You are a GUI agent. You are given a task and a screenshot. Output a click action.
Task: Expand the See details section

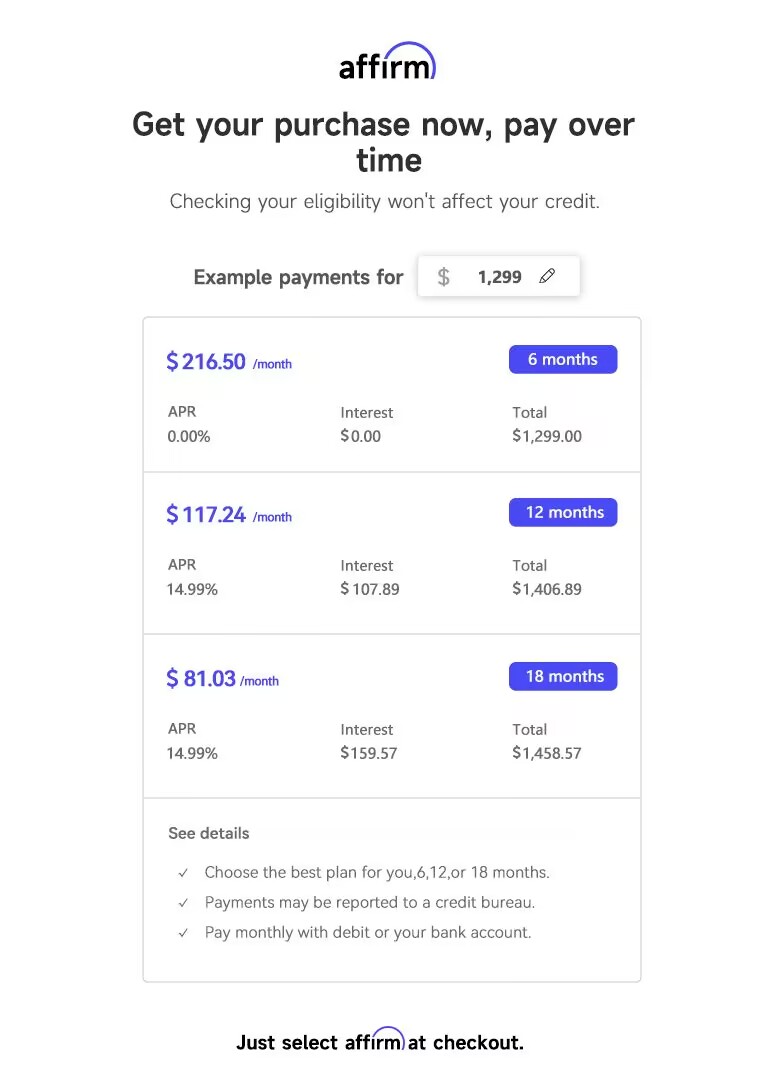point(209,833)
